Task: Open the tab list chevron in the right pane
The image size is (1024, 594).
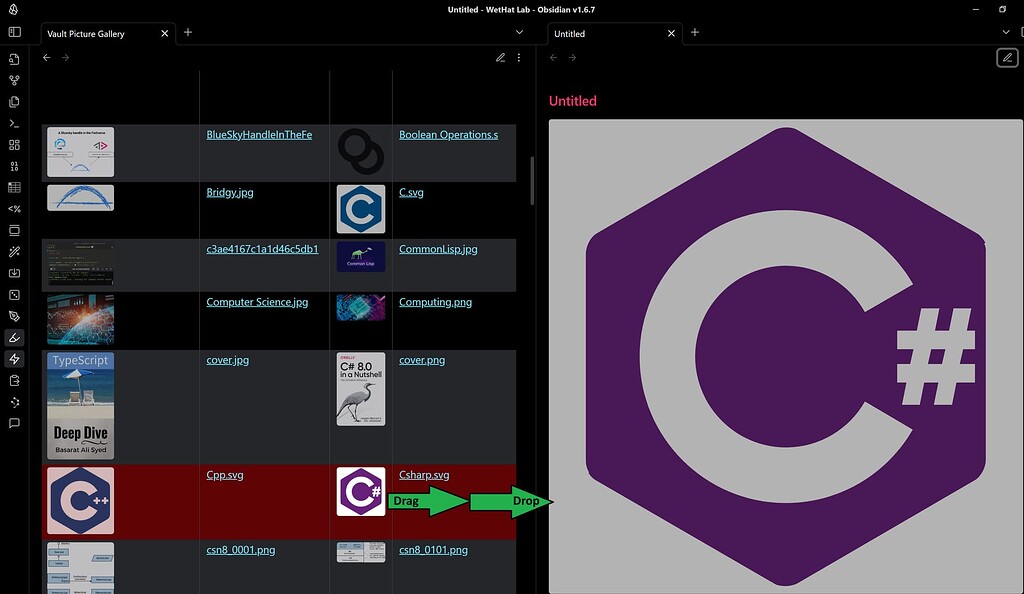Action: (1005, 32)
